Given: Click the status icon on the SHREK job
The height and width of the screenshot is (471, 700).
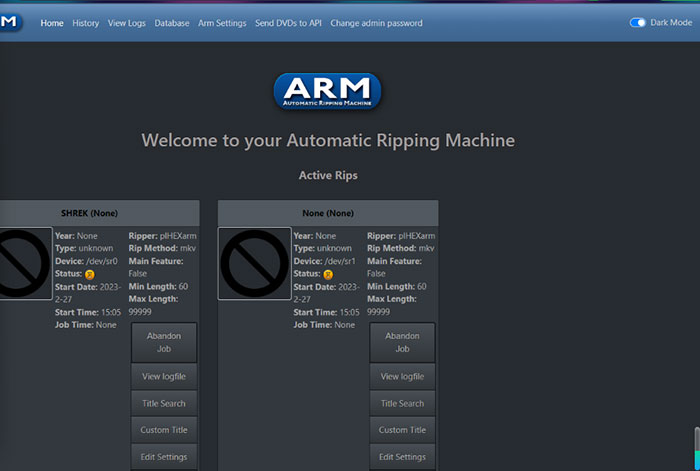Looking at the screenshot, I should point(90,275).
